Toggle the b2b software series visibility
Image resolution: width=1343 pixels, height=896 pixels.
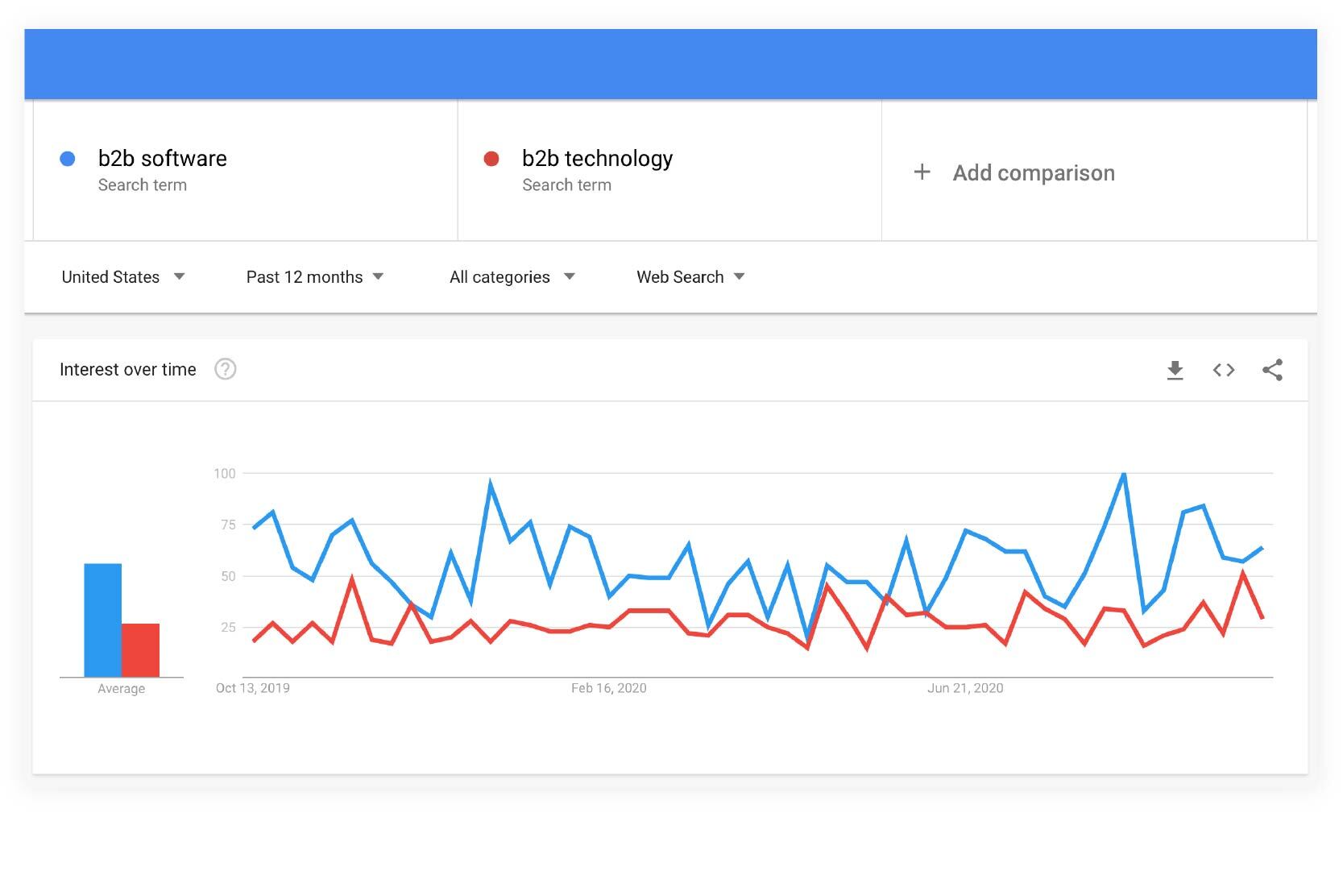68,158
